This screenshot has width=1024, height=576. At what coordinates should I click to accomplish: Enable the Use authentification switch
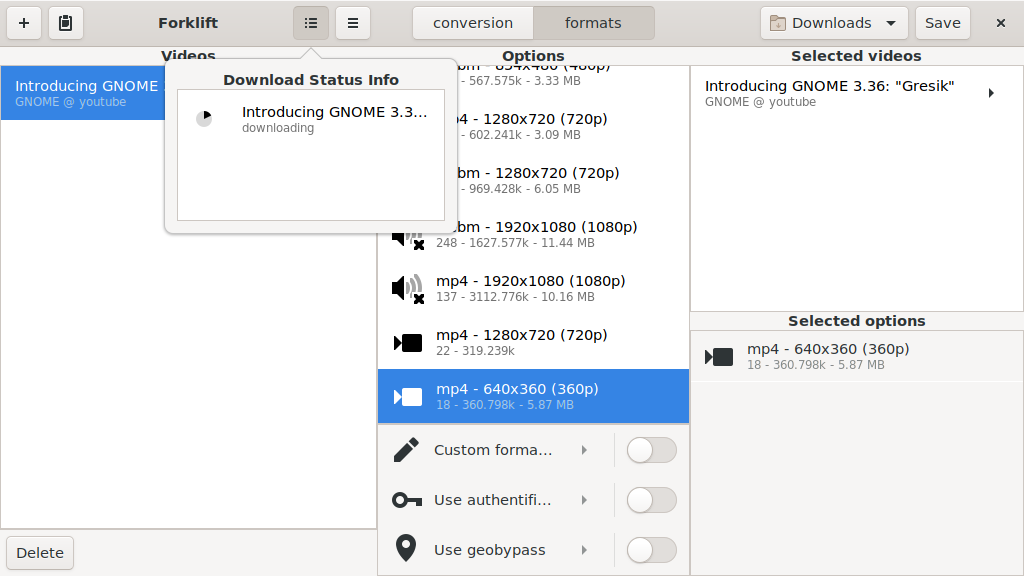coord(651,500)
